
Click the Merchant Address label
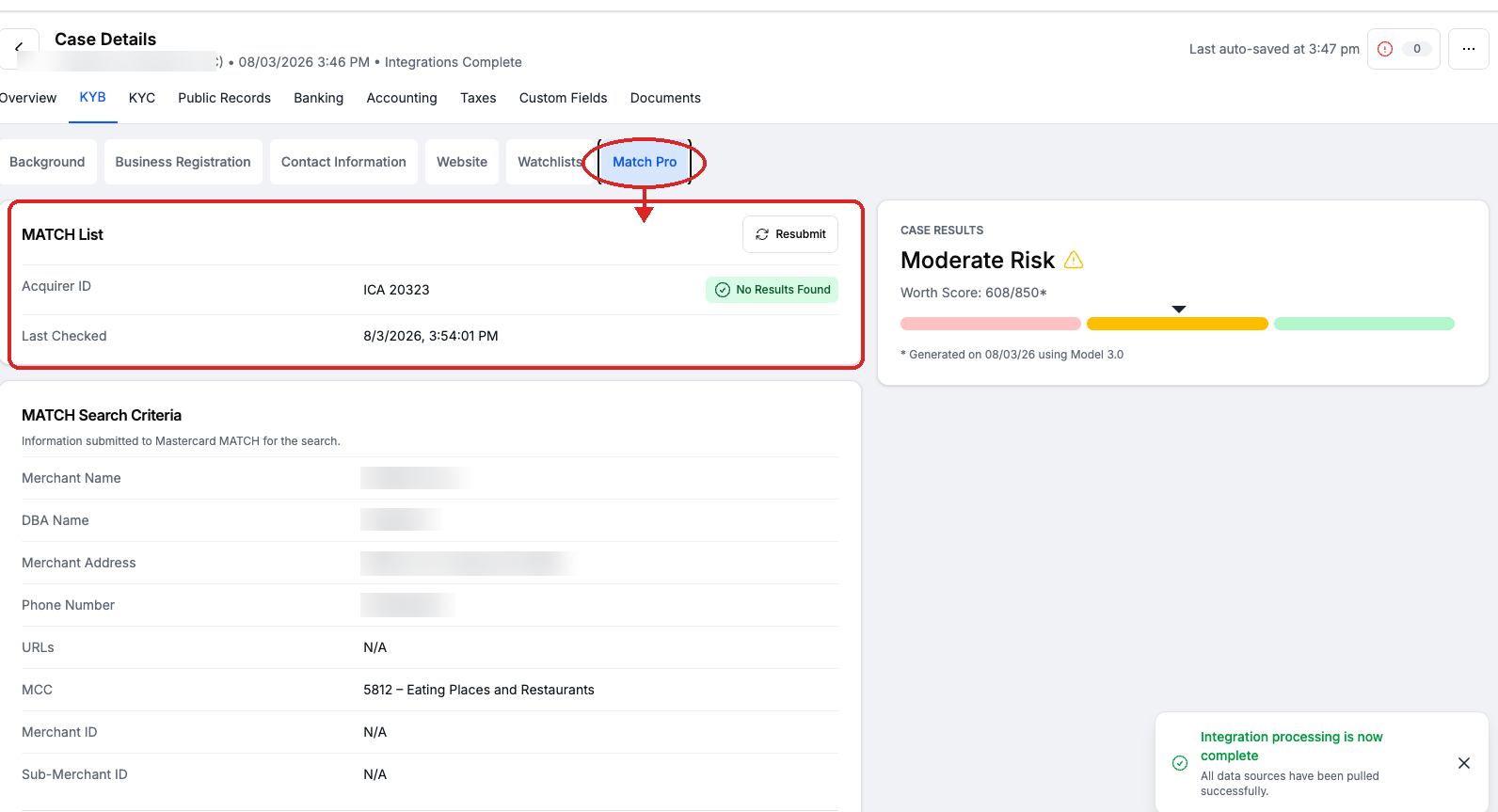tap(79, 563)
